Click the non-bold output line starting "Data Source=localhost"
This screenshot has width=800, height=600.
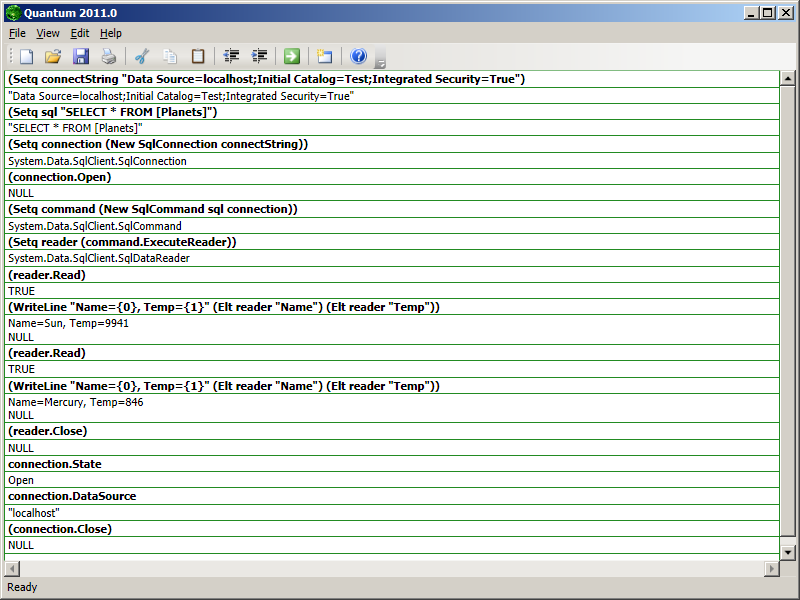coord(392,96)
